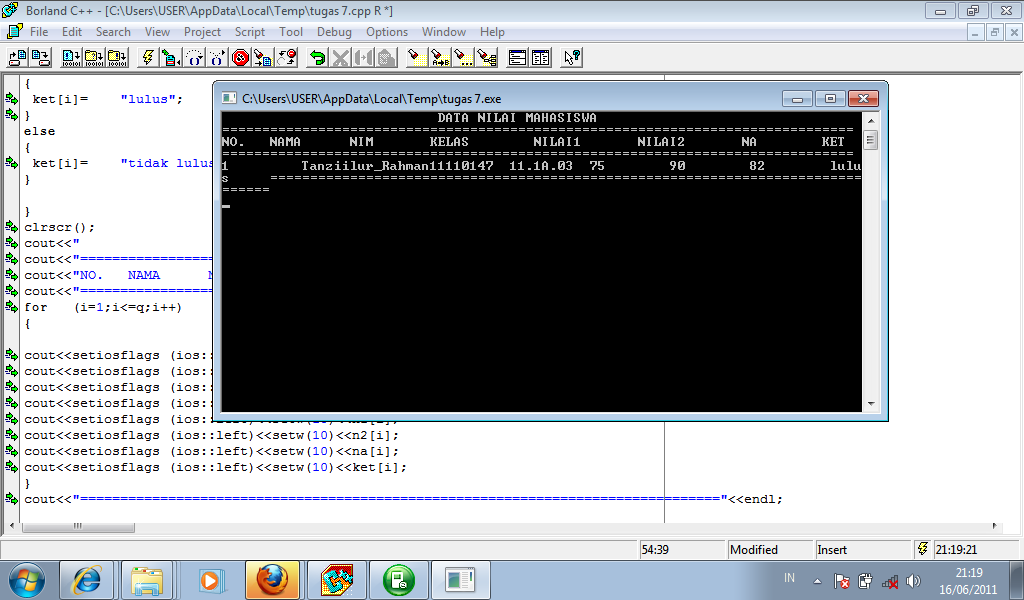Click code line ending with setw(10)<<ket[i];
Image resolution: width=1024 pixels, height=600 pixels.
pyautogui.click(x=216, y=467)
